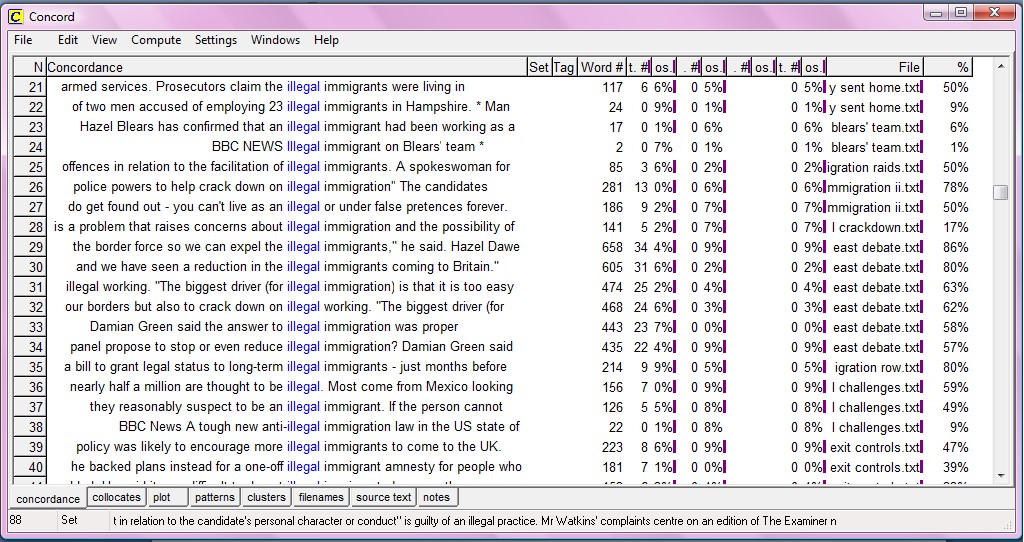Click the Tag column header
The image size is (1024, 542).
click(x=564, y=67)
